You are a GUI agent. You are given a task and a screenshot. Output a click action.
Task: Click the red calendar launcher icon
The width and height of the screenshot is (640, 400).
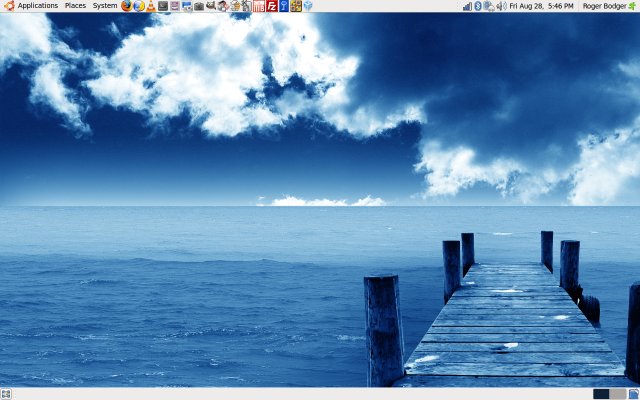click(259, 6)
